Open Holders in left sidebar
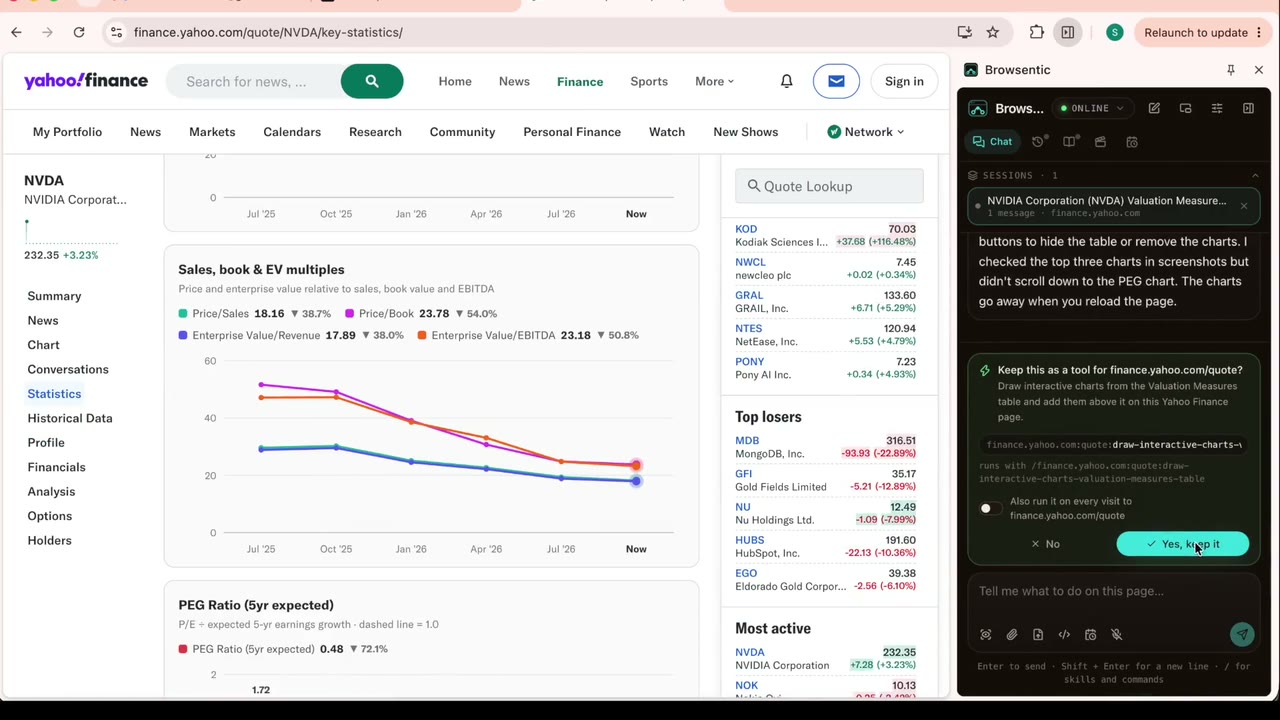 click(x=50, y=540)
